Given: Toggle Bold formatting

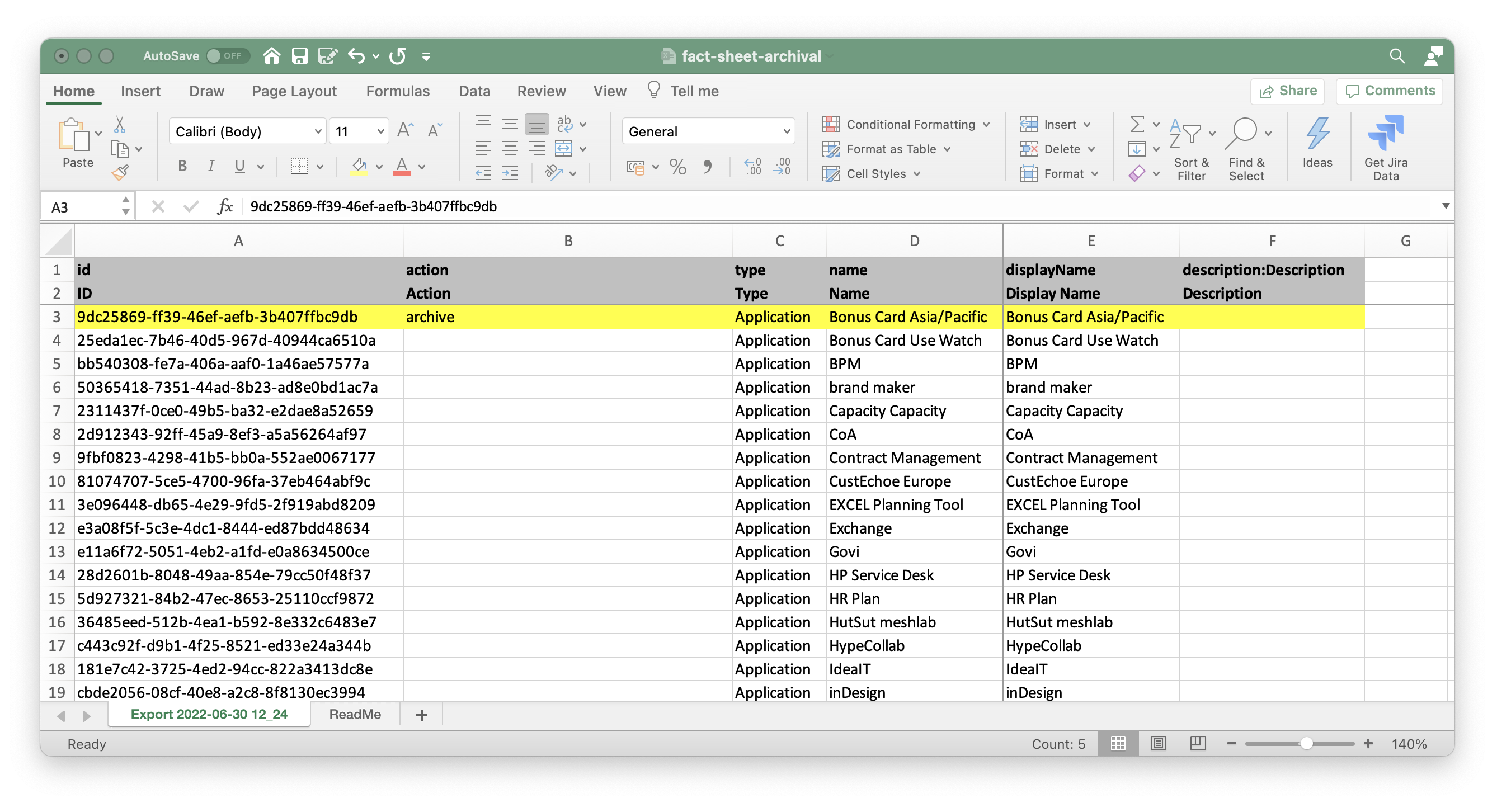Looking at the screenshot, I should (x=182, y=167).
